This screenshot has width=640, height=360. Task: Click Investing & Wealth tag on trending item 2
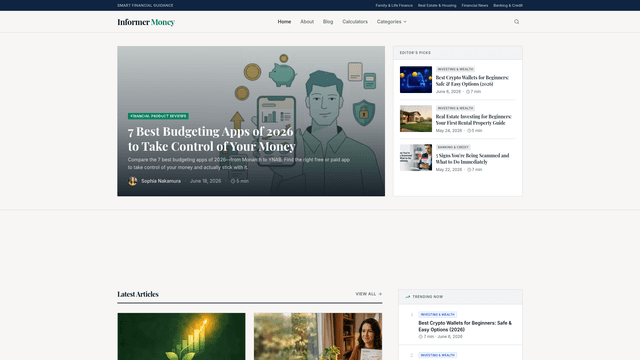[438, 355]
